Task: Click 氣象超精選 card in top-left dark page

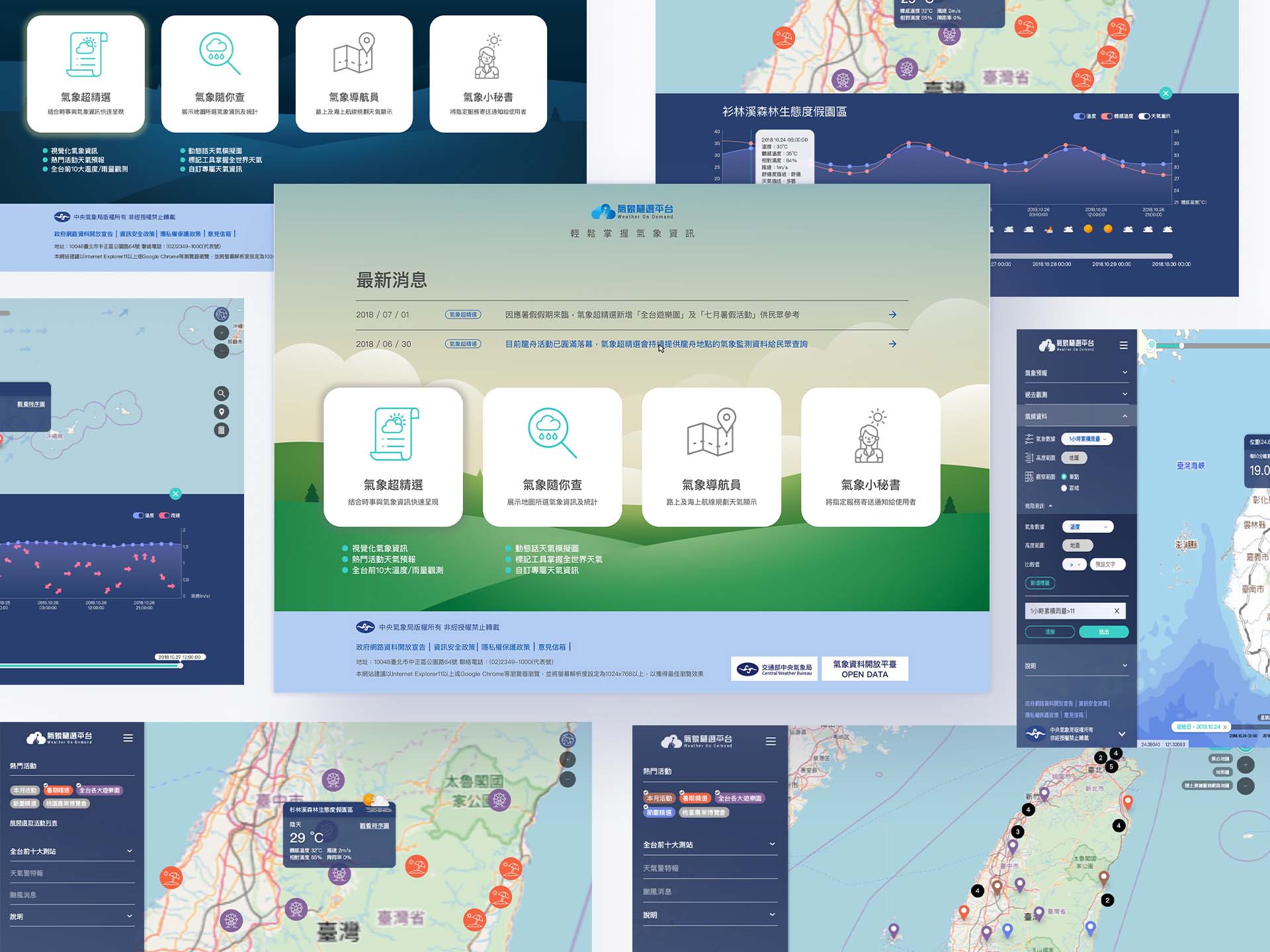Action: point(86,74)
